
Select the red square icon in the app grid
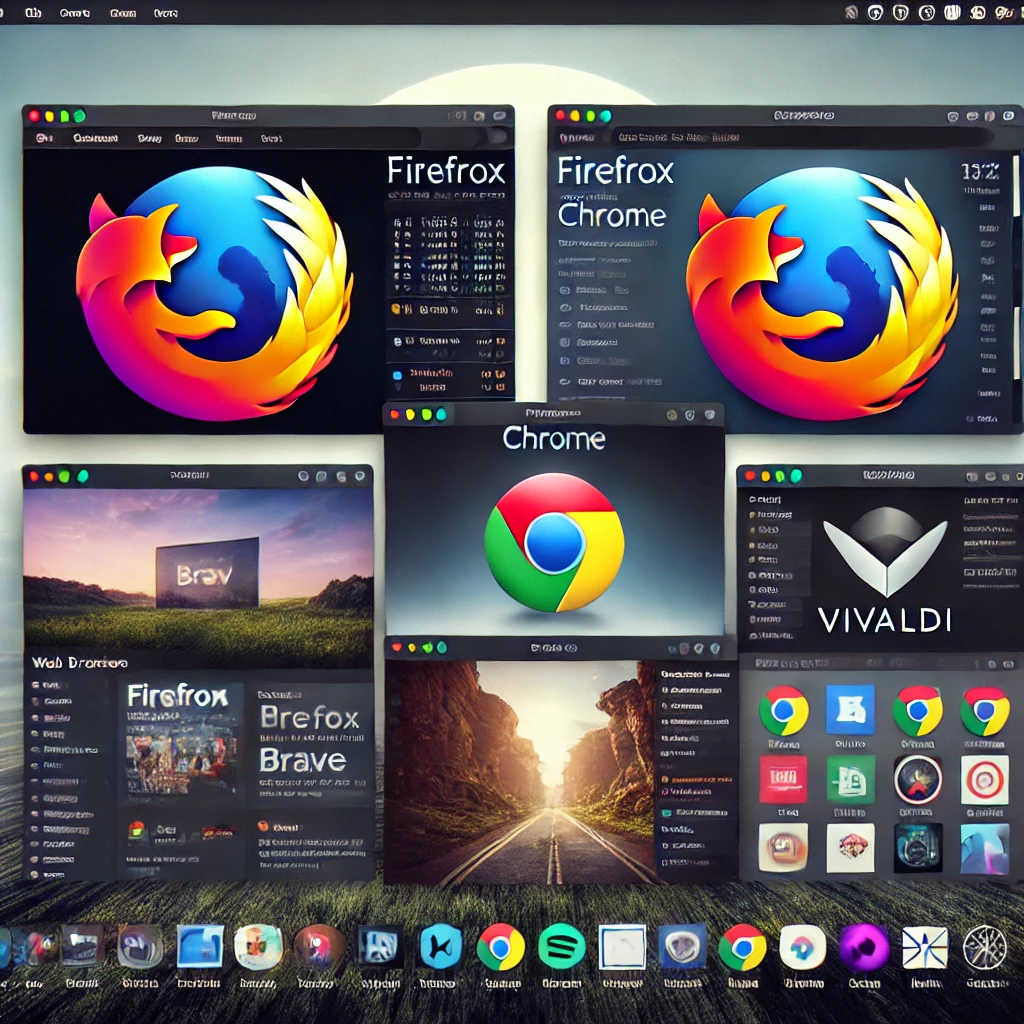(783, 779)
